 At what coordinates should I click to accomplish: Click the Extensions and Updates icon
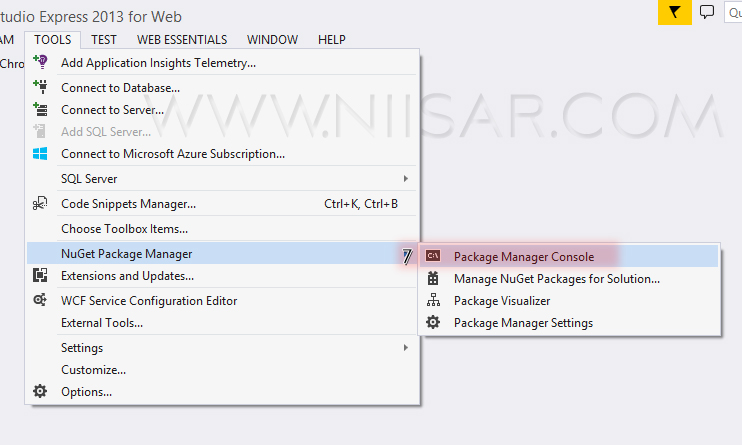click(40, 275)
